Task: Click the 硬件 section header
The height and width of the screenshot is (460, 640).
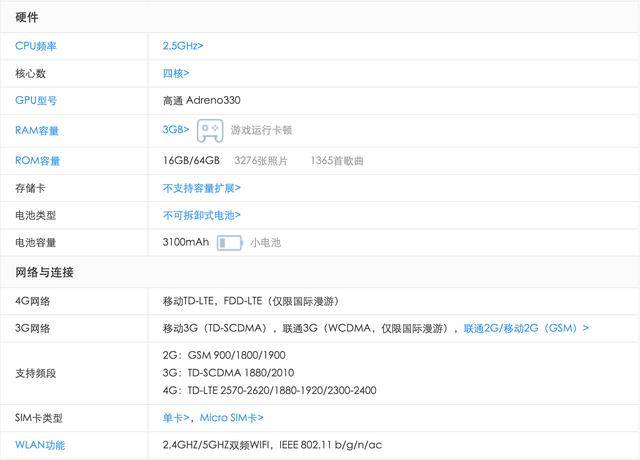Action: tap(28, 18)
